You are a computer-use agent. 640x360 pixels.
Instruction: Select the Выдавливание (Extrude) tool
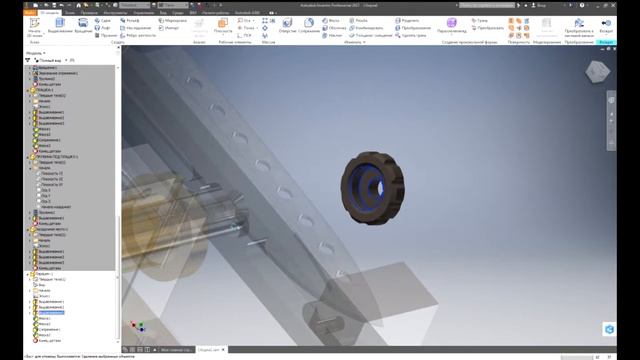click(x=60, y=25)
